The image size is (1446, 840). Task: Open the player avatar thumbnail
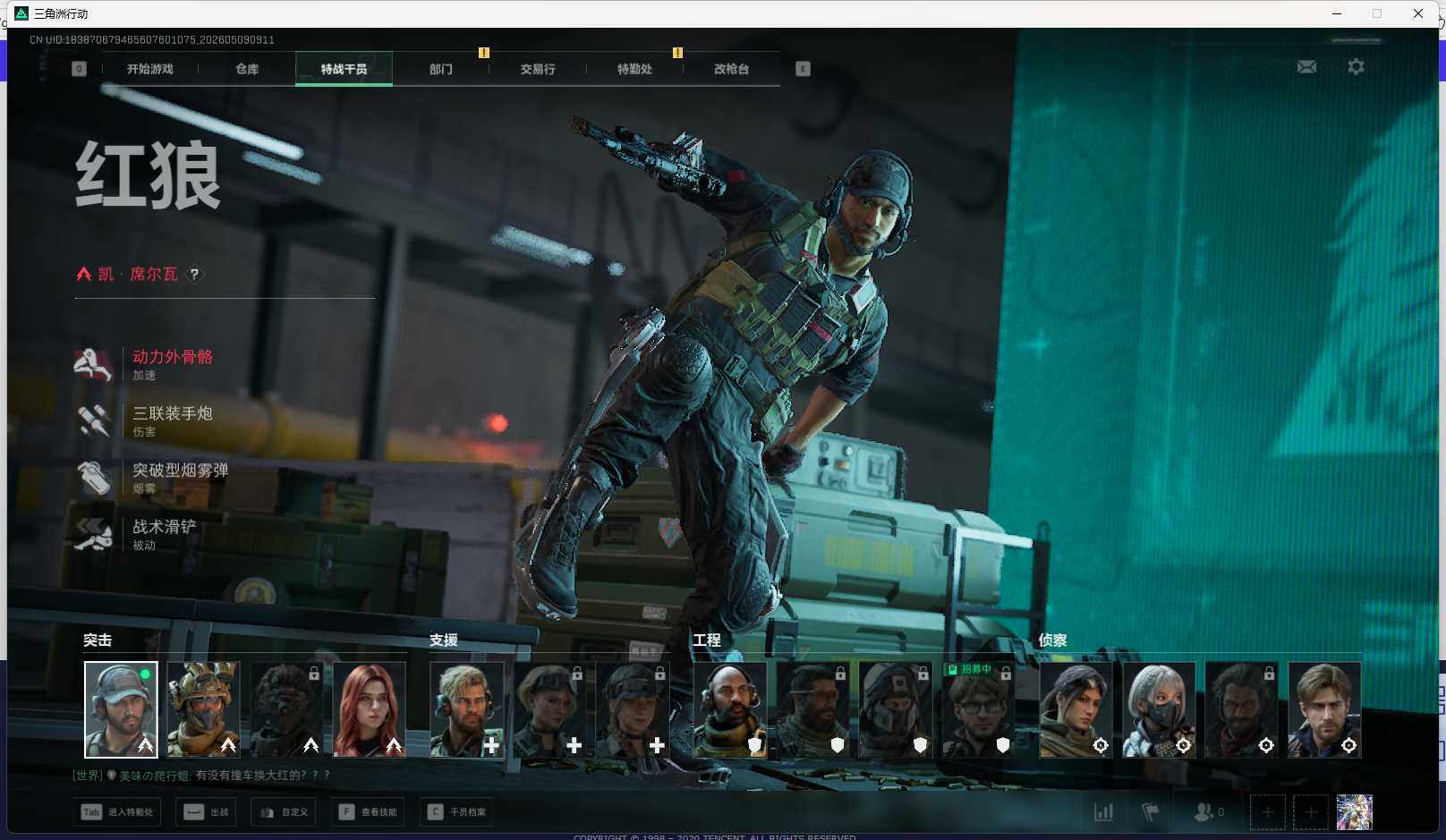(1355, 812)
